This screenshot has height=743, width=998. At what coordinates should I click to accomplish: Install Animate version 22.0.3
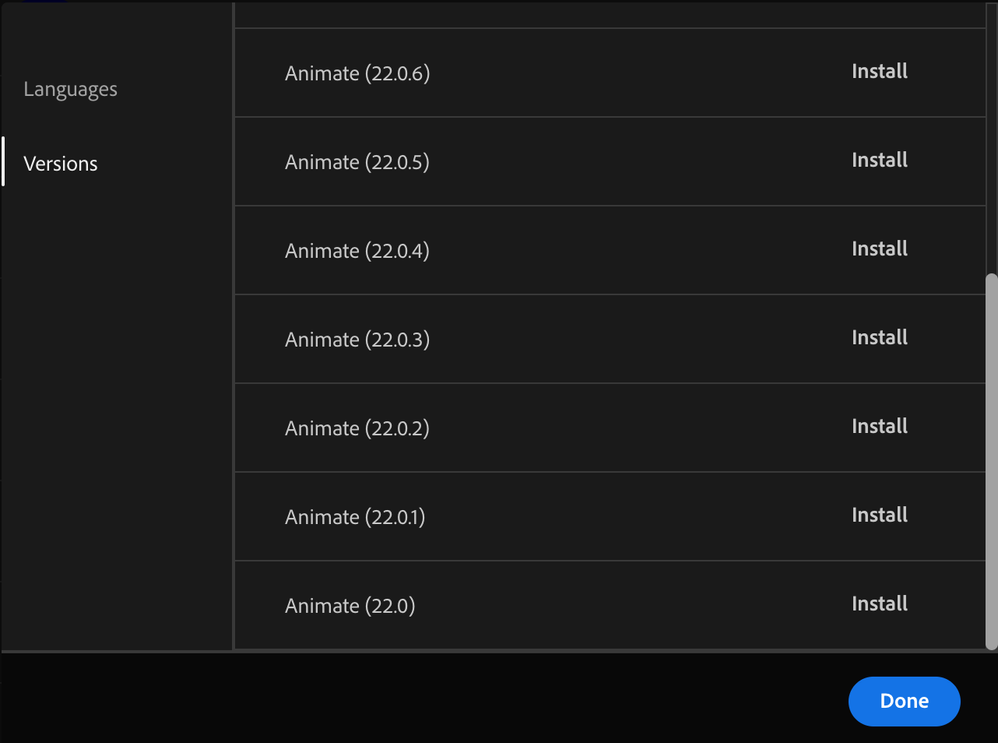click(879, 338)
